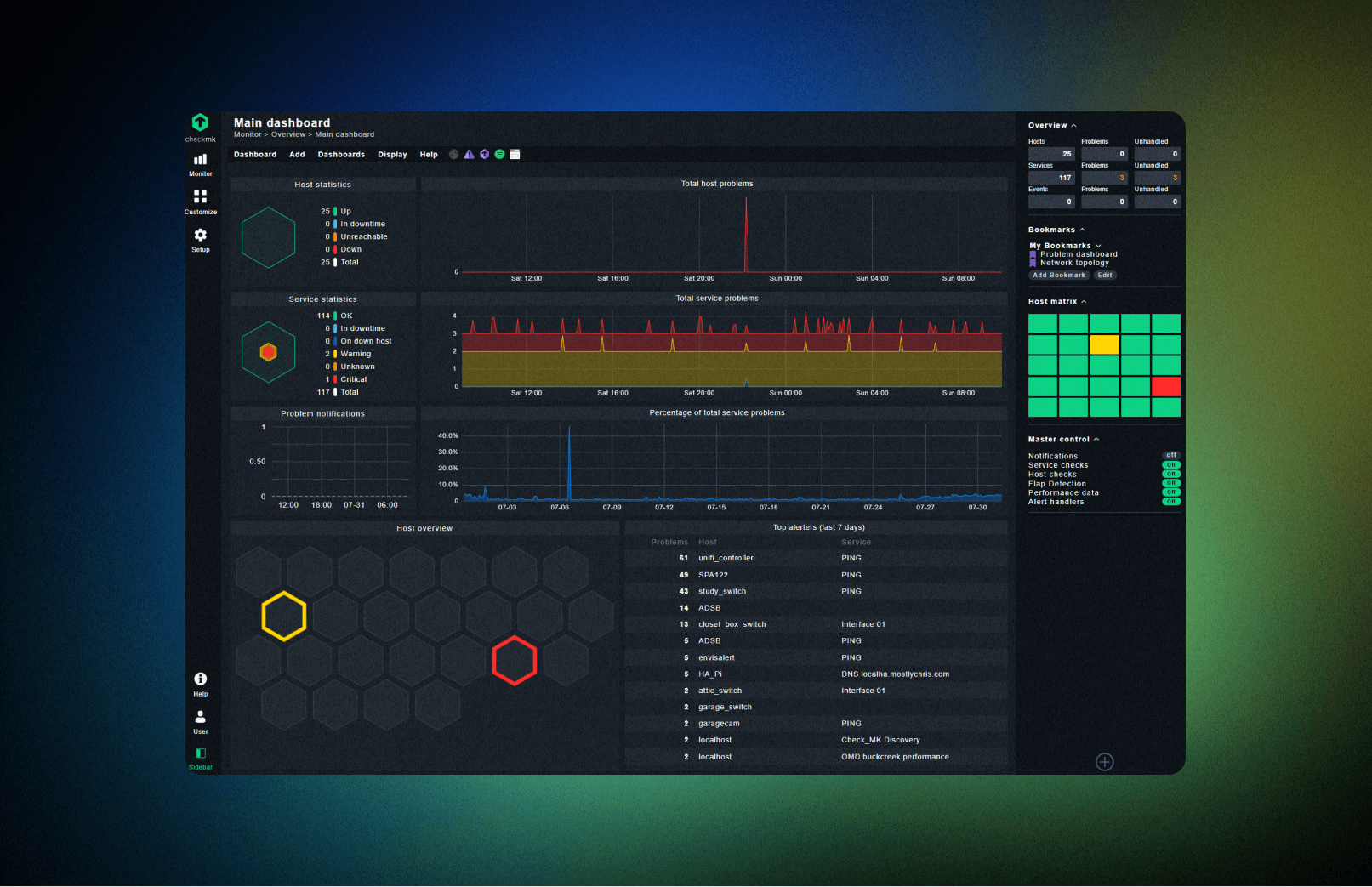Viewport: 1372px width, 887px height.
Task: Open the Help menu in menu bar
Action: (429, 155)
